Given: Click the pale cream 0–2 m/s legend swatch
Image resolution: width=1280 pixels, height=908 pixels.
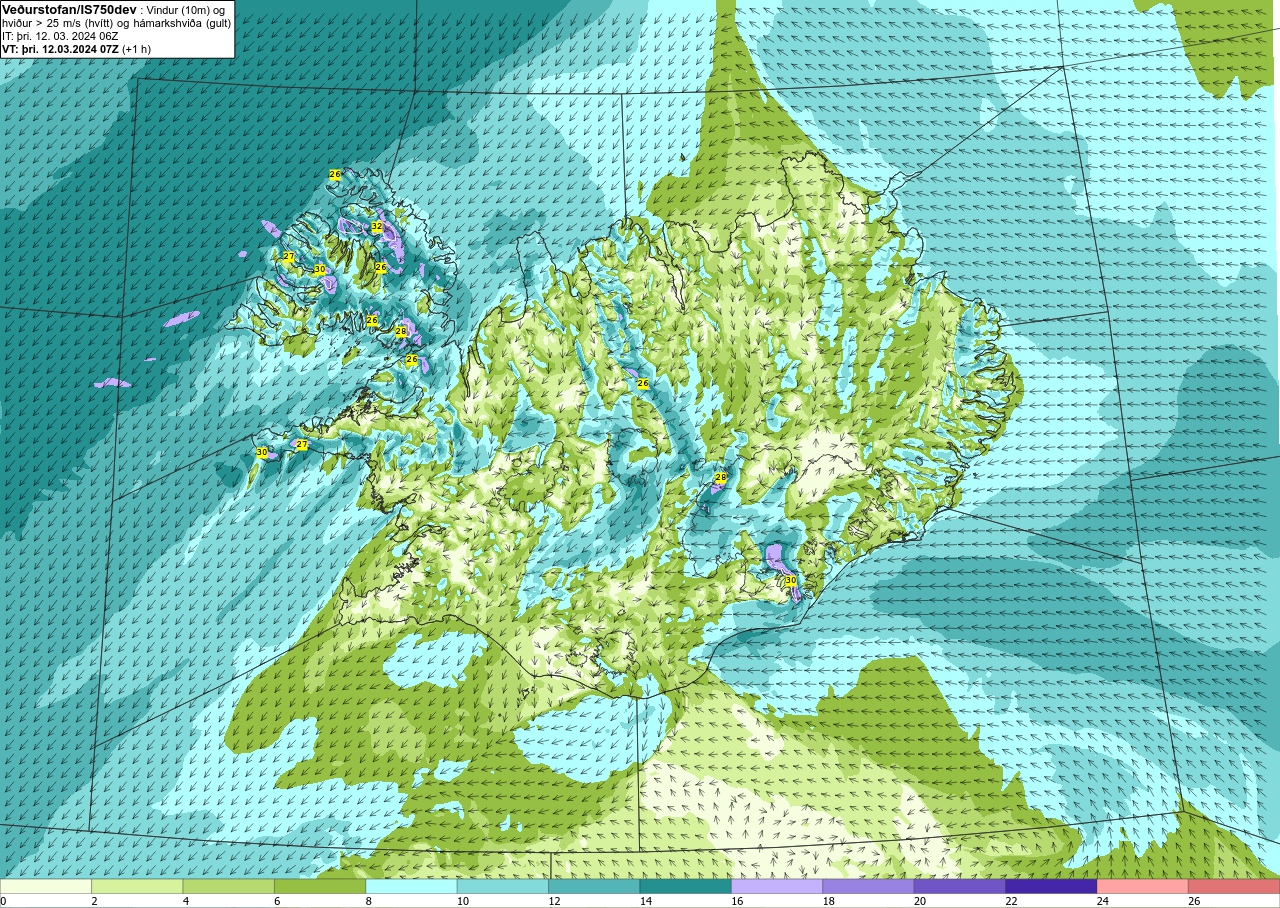Looking at the screenshot, I should (46, 886).
